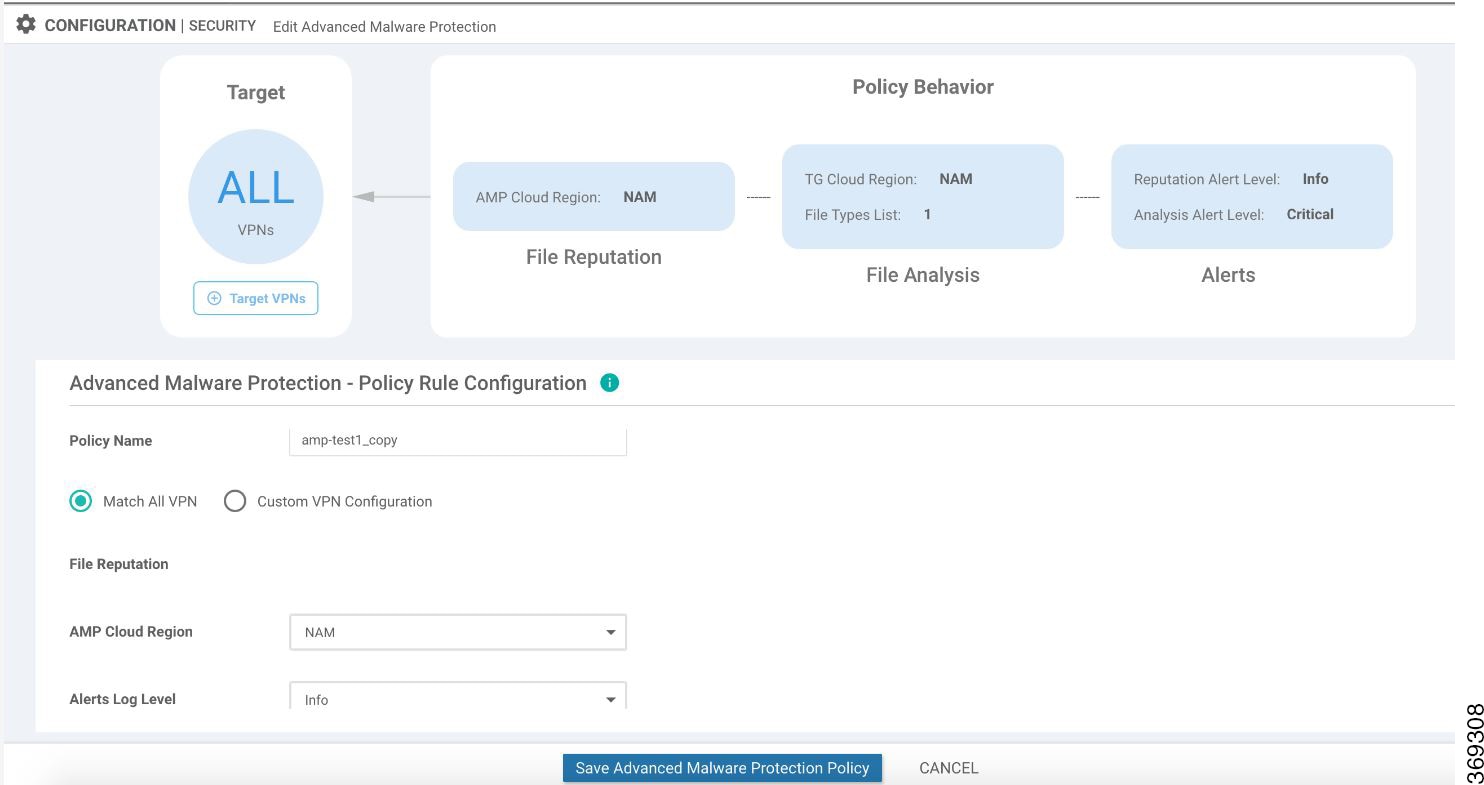Click the Configuration gear icon
This screenshot has height=785, width=1484.
point(26,25)
